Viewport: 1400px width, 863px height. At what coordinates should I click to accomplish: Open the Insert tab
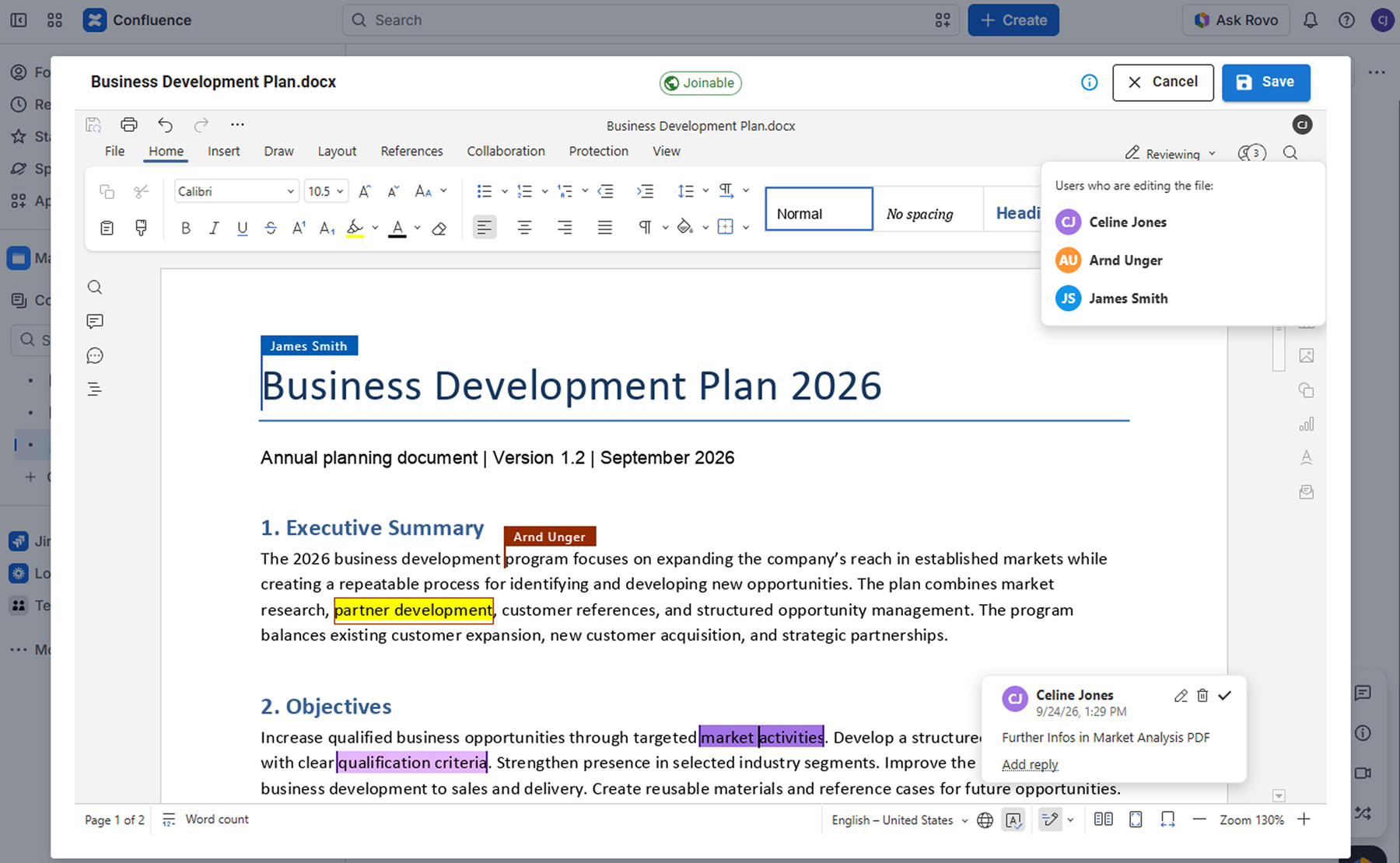(x=223, y=151)
